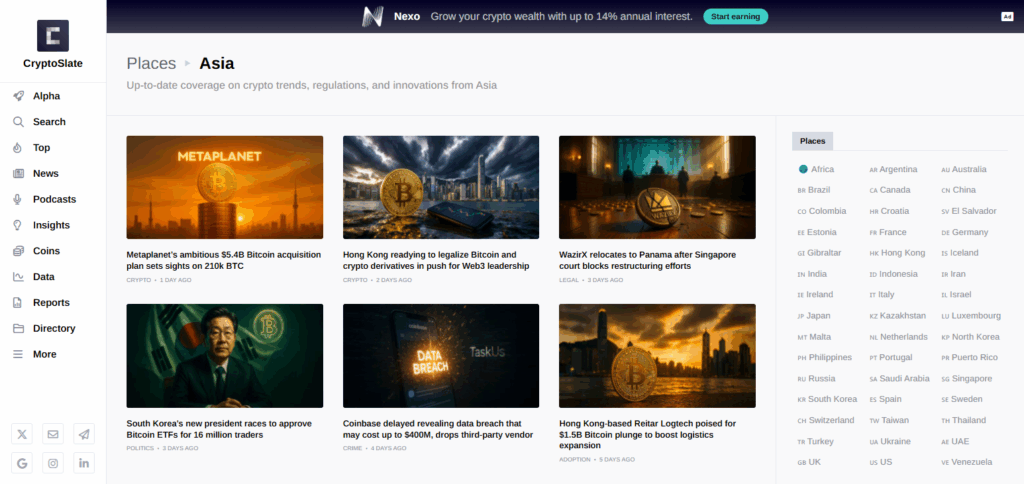Open the Metaplanet article thumbnail
This screenshot has height=484, width=1024.
[225, 187]
